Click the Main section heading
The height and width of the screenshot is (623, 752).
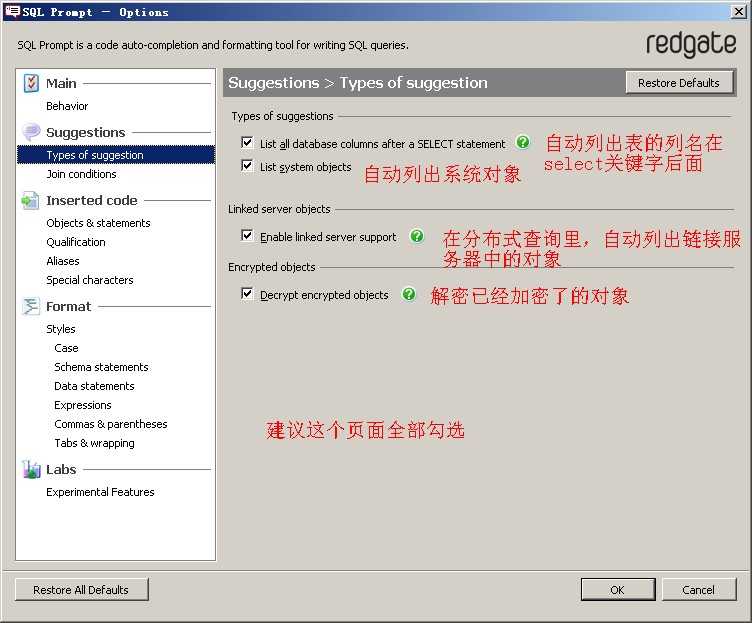pos(61,83)
